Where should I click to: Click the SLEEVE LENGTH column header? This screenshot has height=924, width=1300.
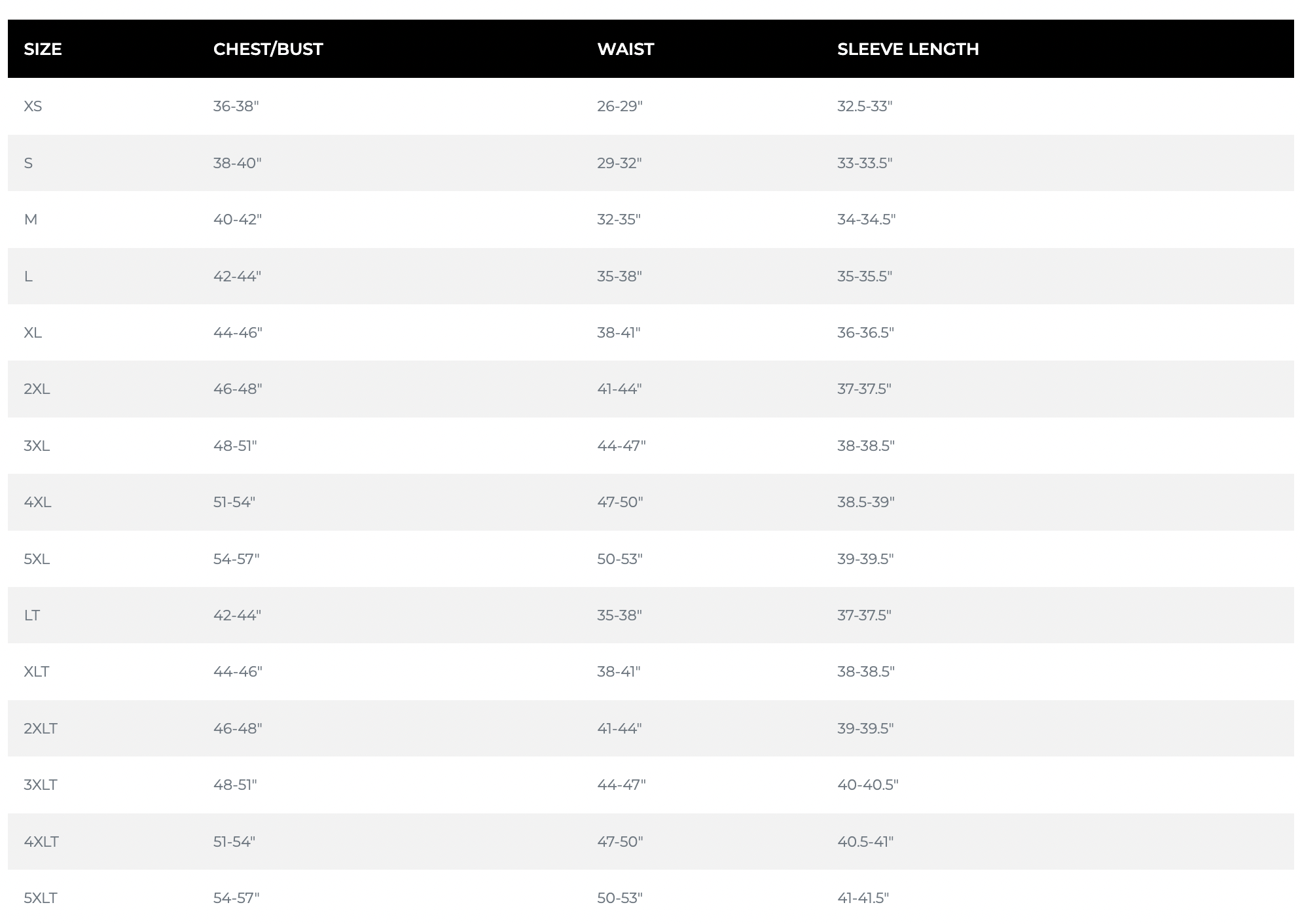click(x=907, y=49)
